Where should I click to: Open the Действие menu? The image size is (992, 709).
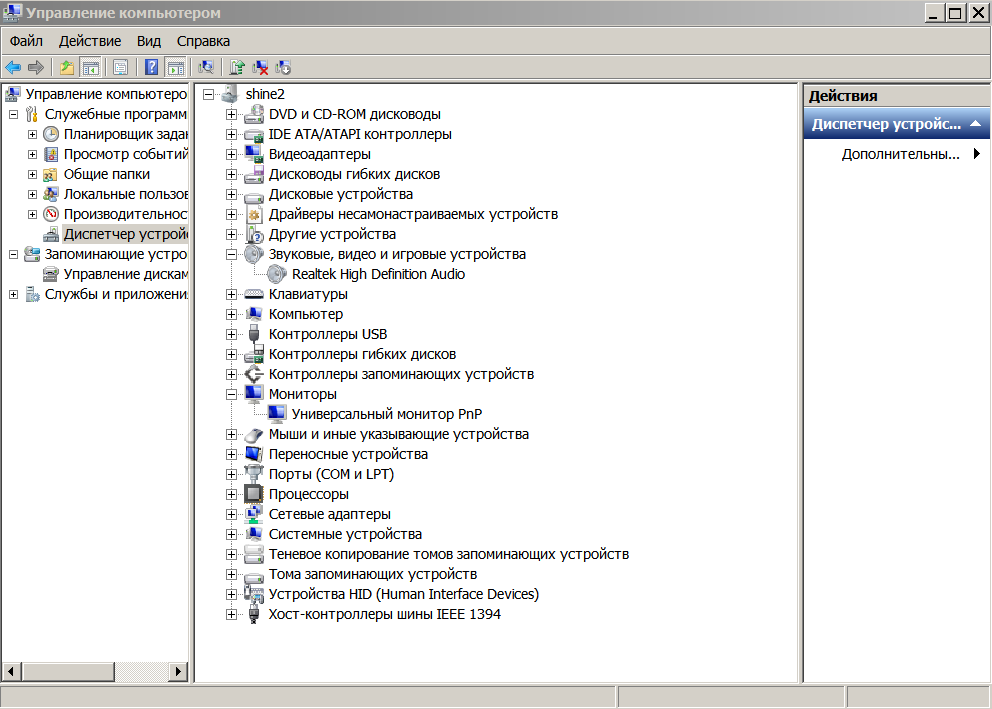[x=90, y=41]
